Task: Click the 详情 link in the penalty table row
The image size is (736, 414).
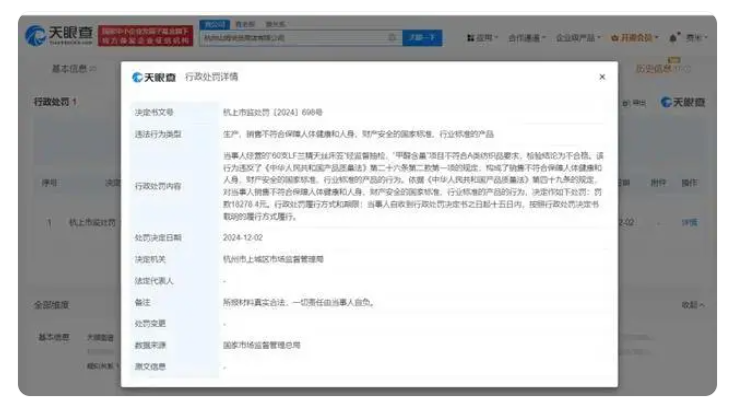Action: pyautogui.click(x=689, y=223)
